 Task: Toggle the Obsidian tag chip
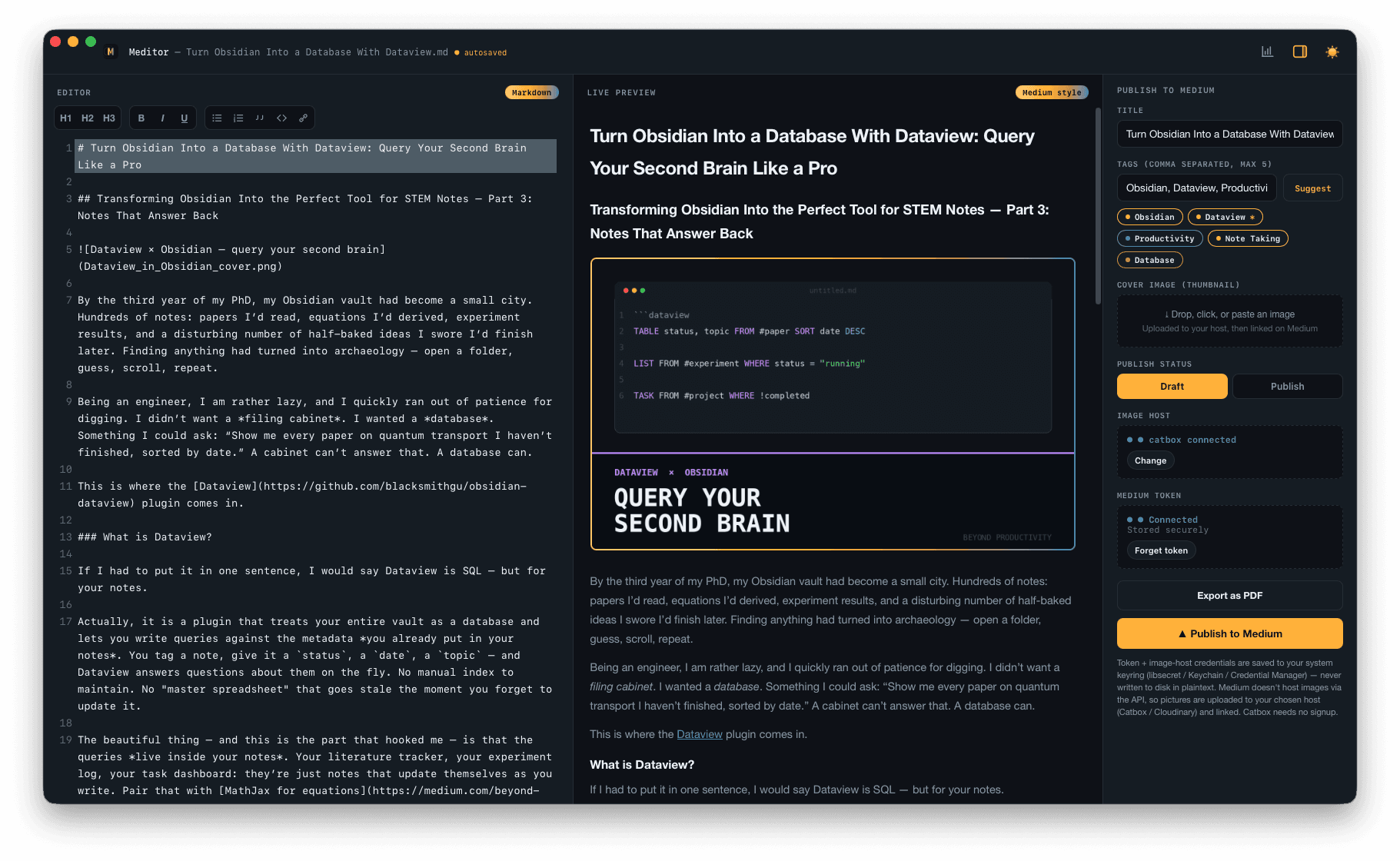click(x=1149, y=217)
